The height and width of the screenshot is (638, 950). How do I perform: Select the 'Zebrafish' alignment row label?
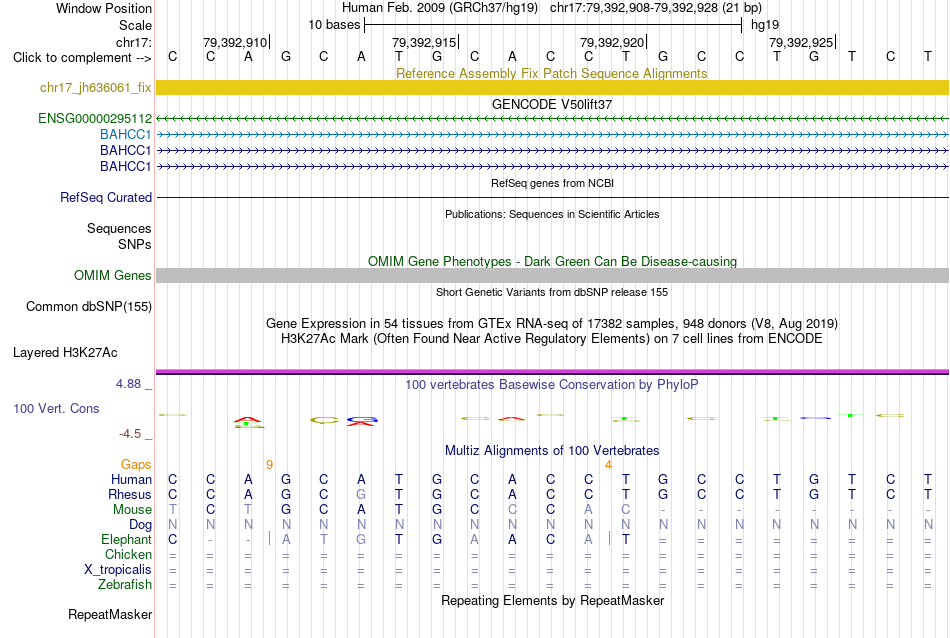(x=125, y=585)
